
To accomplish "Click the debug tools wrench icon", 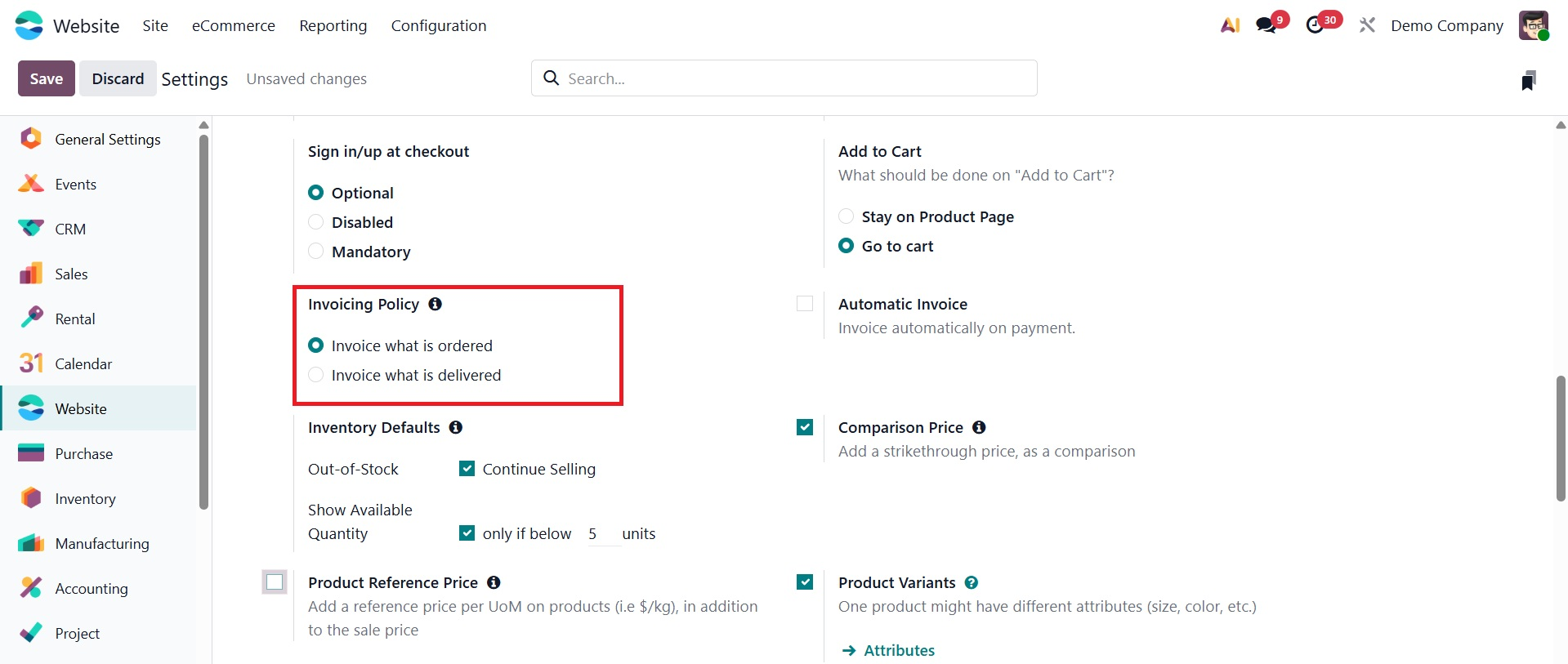I will [x=1367, y=25].
